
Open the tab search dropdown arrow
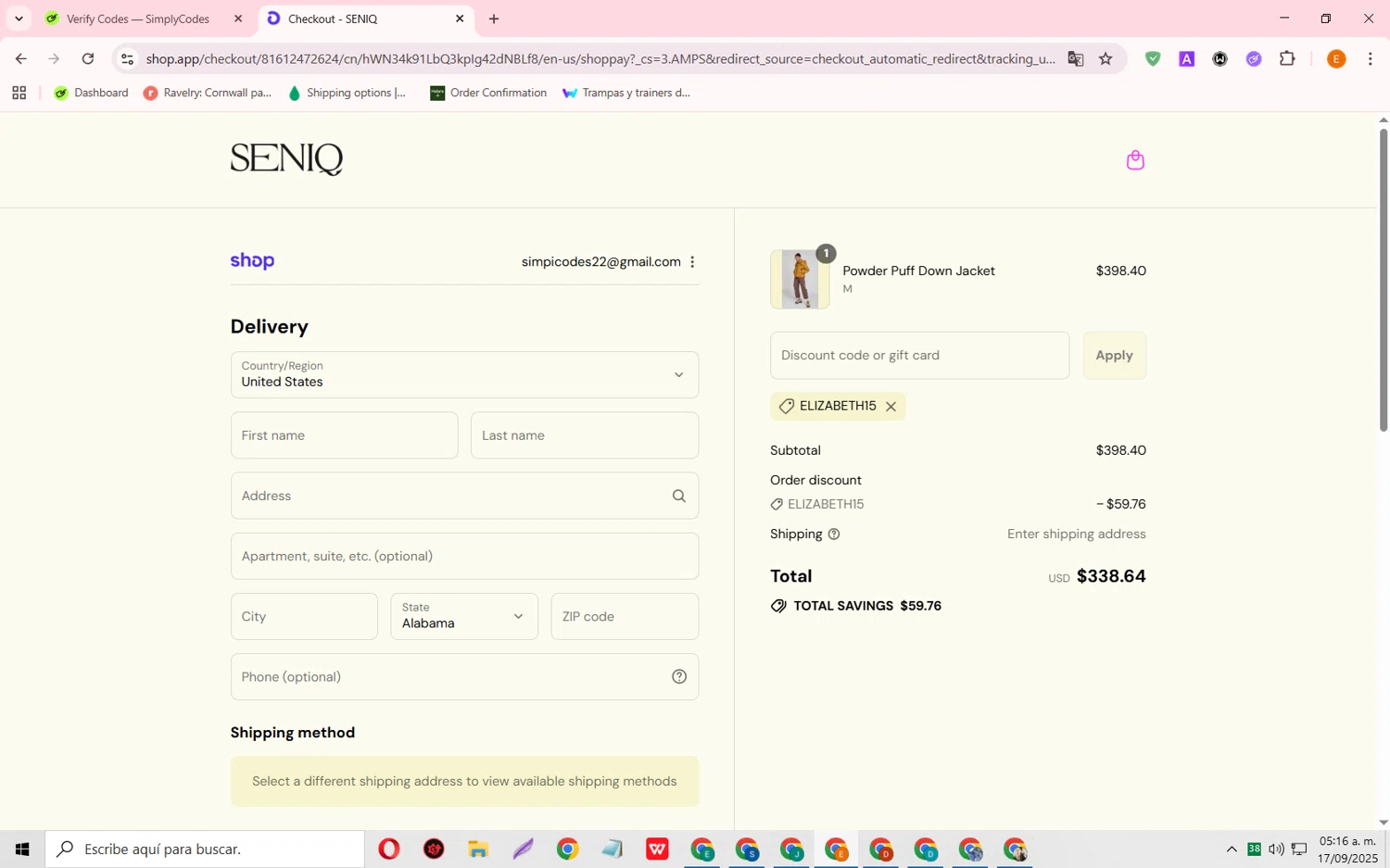tap(19, 19)
